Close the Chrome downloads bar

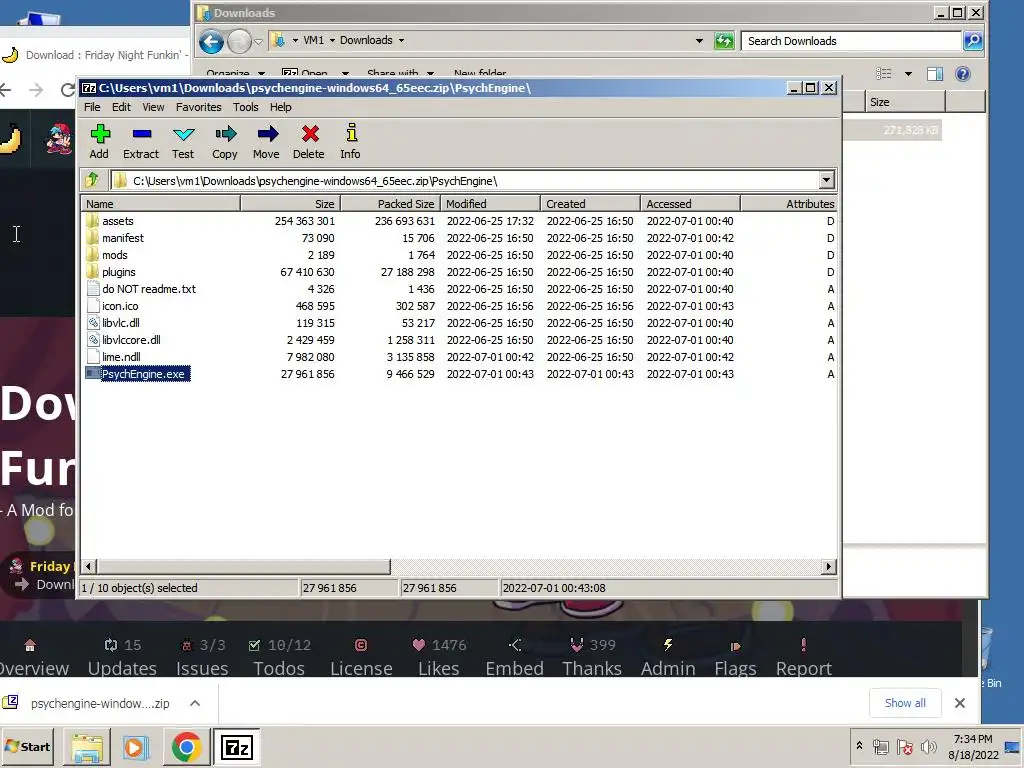click(959, 703)
